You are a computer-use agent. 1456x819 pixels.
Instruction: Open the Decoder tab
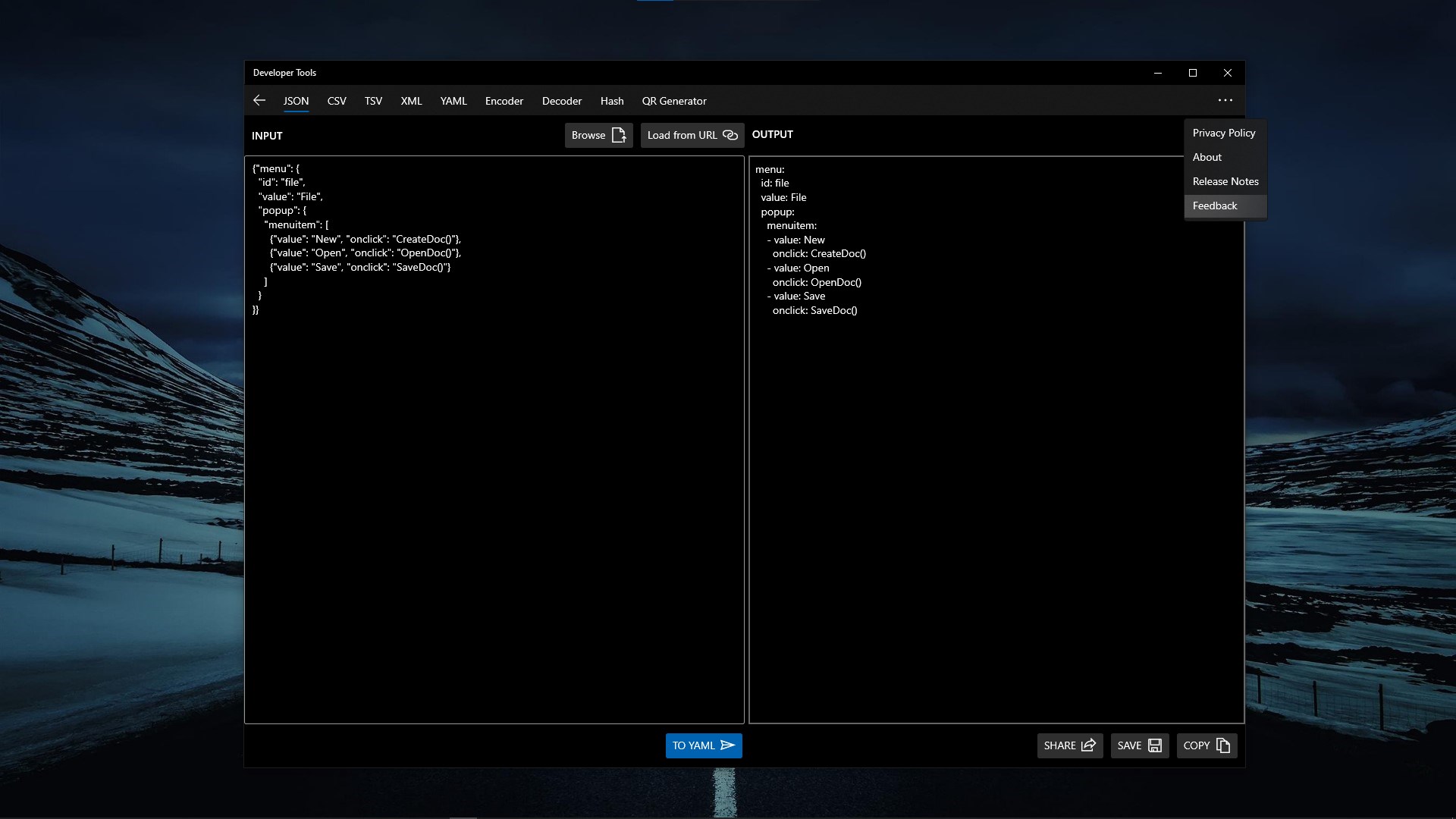coord(562,101)
